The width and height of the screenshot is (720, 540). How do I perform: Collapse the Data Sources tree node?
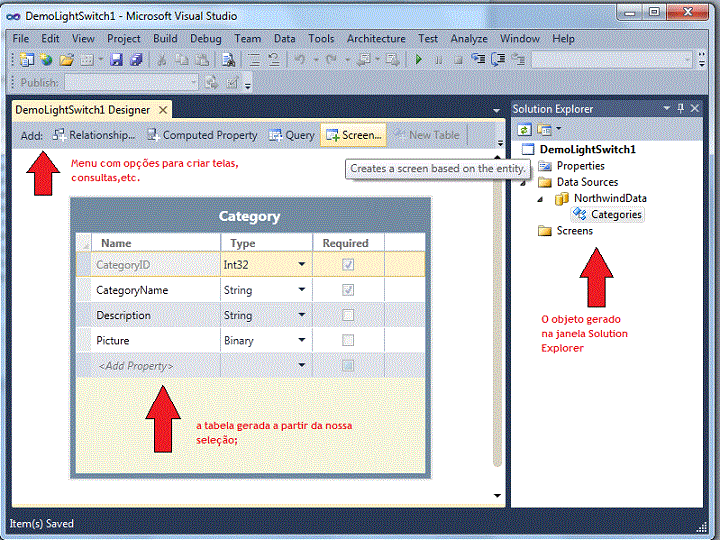pyautogui.click(x=523, y=183)
